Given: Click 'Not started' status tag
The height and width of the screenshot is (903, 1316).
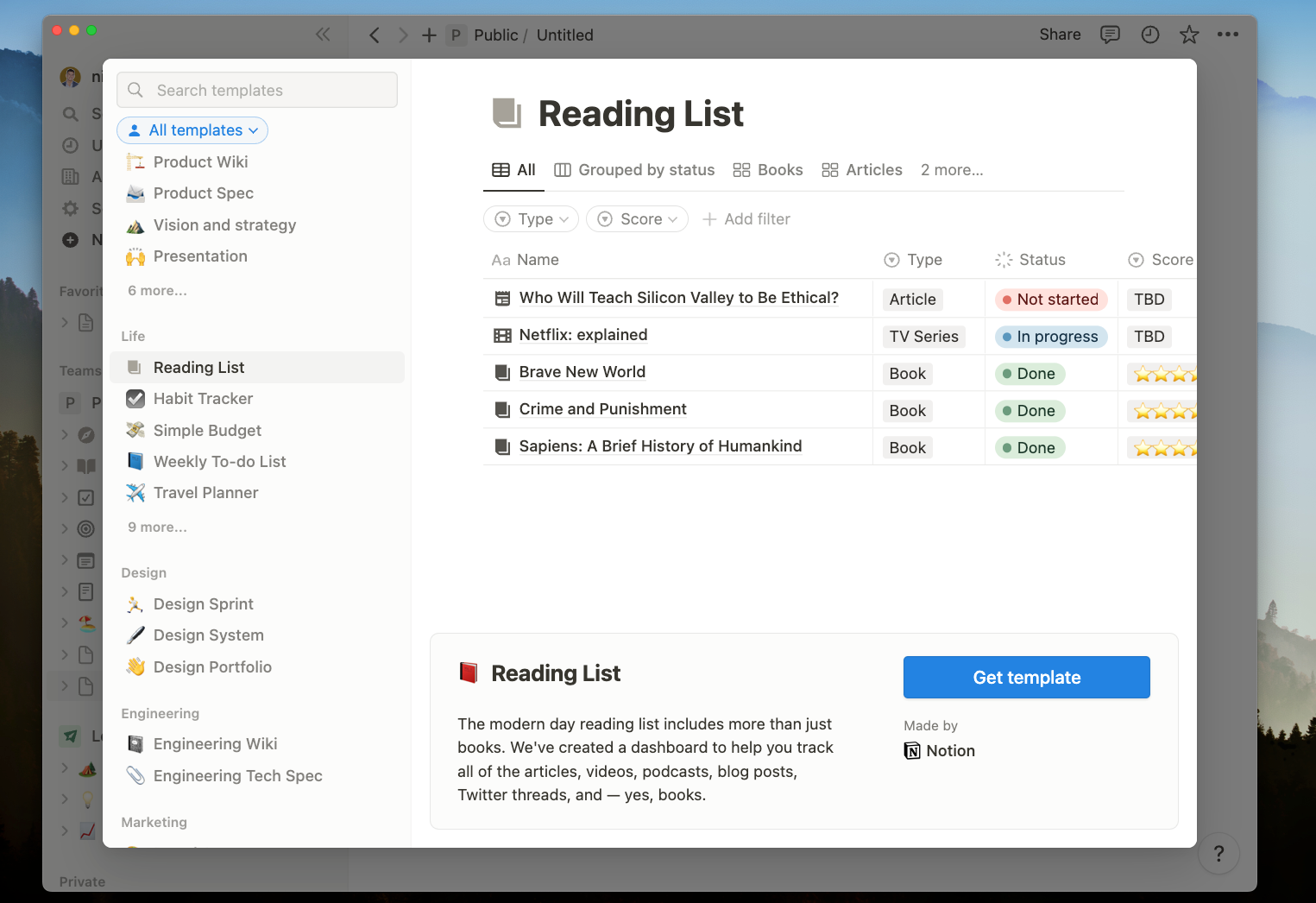Looking at the screenshot, I should [1051, 300].
